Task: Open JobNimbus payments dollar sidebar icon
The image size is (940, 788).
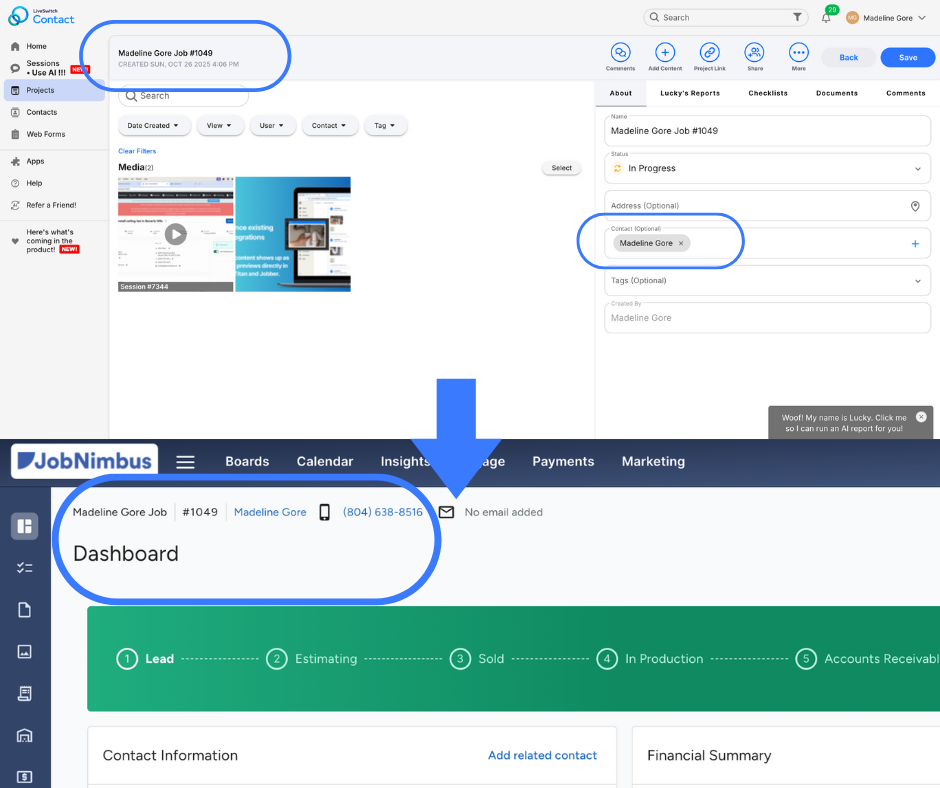Action: point(25,777)
